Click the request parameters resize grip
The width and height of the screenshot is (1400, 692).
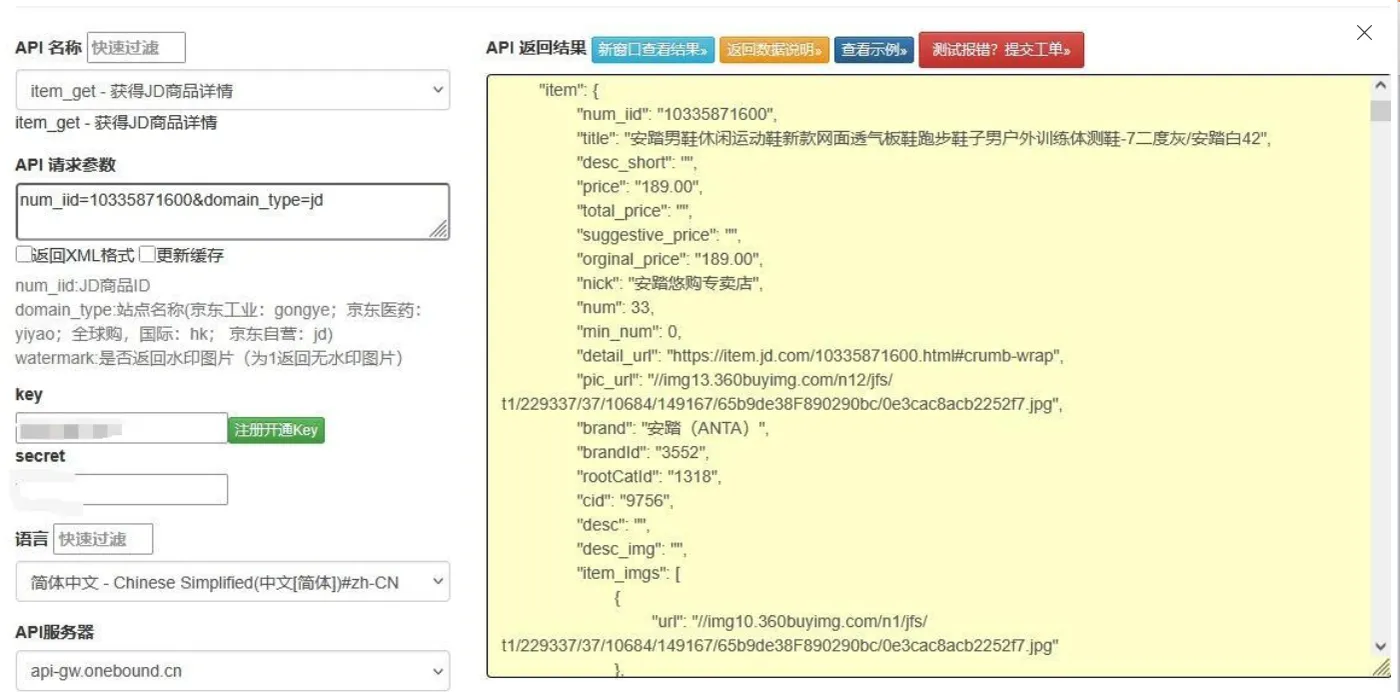pos(439,230)
